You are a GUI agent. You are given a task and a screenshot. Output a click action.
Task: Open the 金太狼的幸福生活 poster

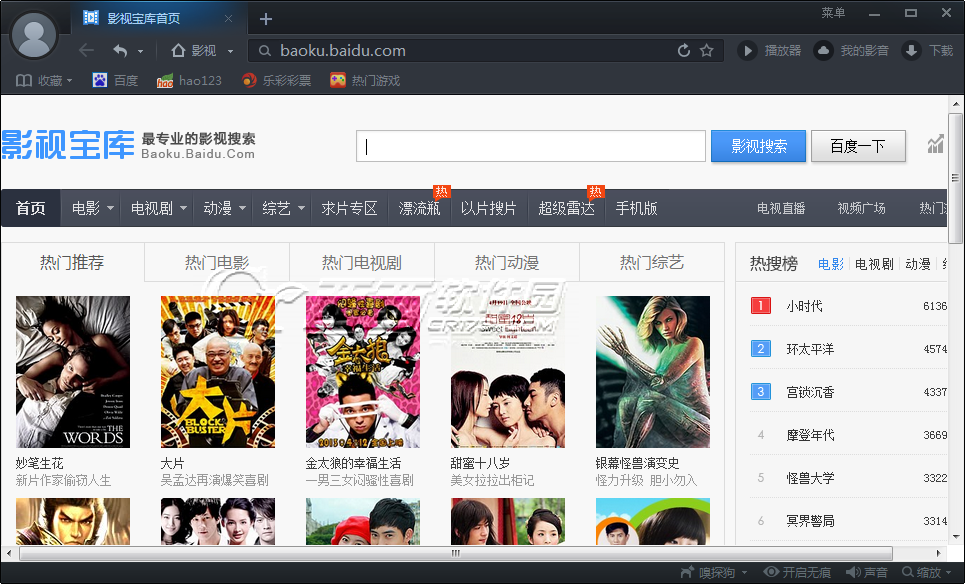pyautogui.click(x=362, y=372)
